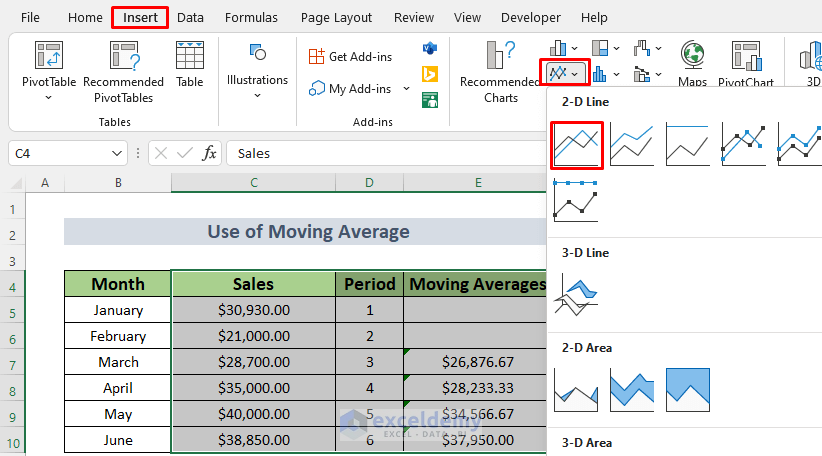Pick the 100% Stacked Line chart

687,145
